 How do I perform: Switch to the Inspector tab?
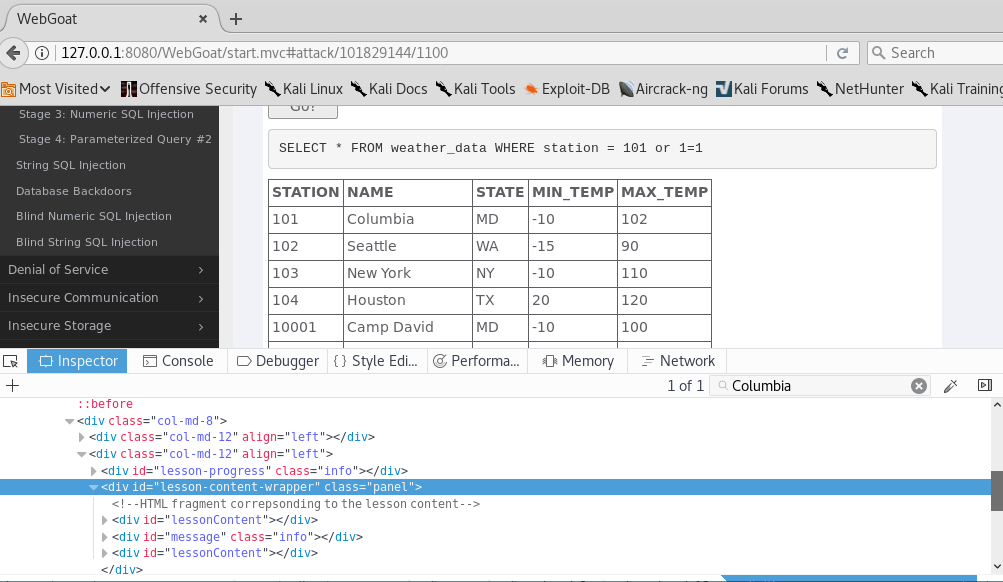77,361
